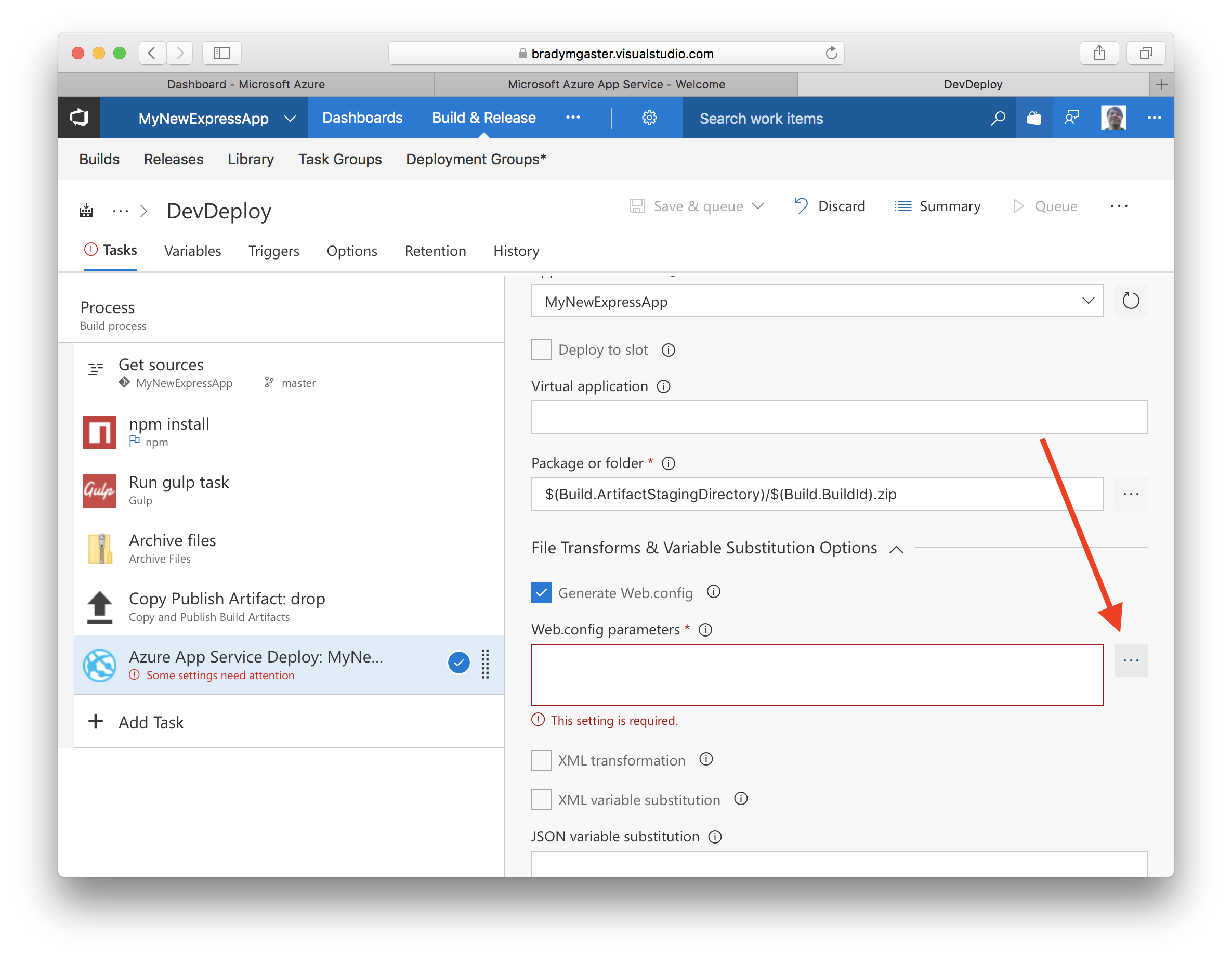
Task: Uncheck Generate Web.config
Action: 541,593
